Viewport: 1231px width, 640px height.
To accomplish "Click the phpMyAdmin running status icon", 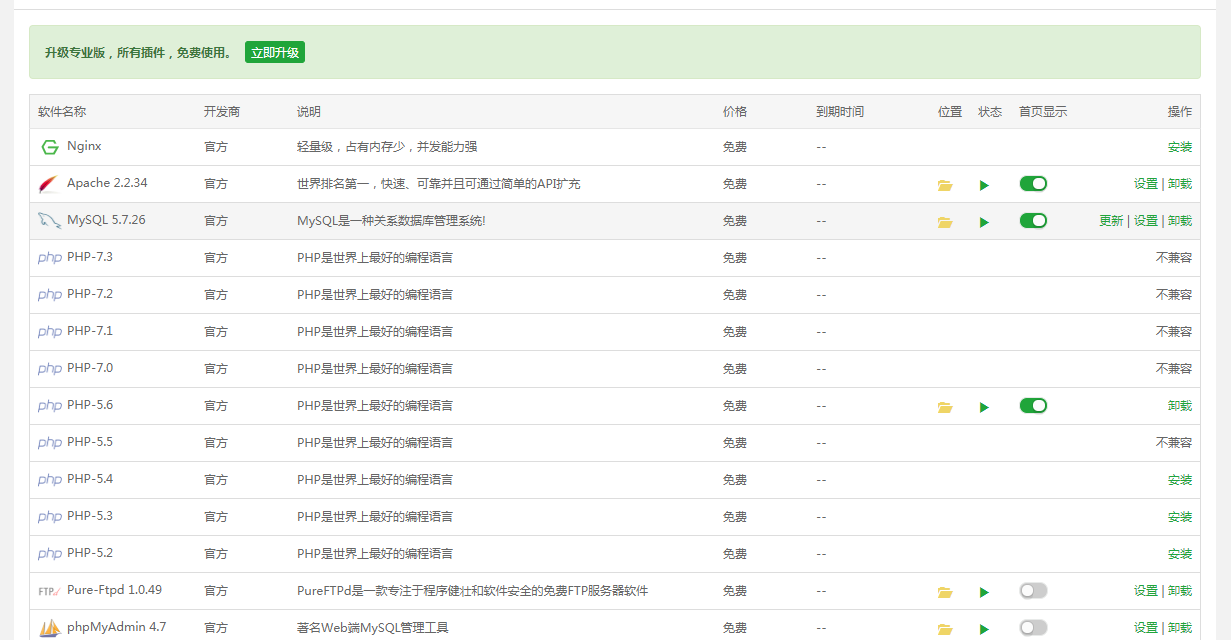I will pos(984,629).
